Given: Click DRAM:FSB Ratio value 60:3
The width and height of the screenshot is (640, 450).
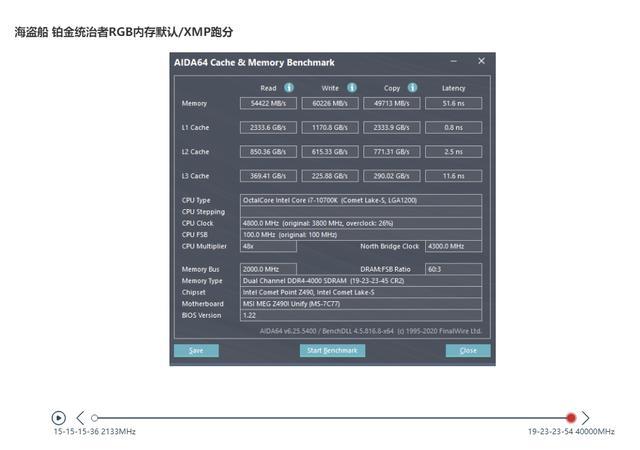Looking at the screenshot, I should point(453,269).
